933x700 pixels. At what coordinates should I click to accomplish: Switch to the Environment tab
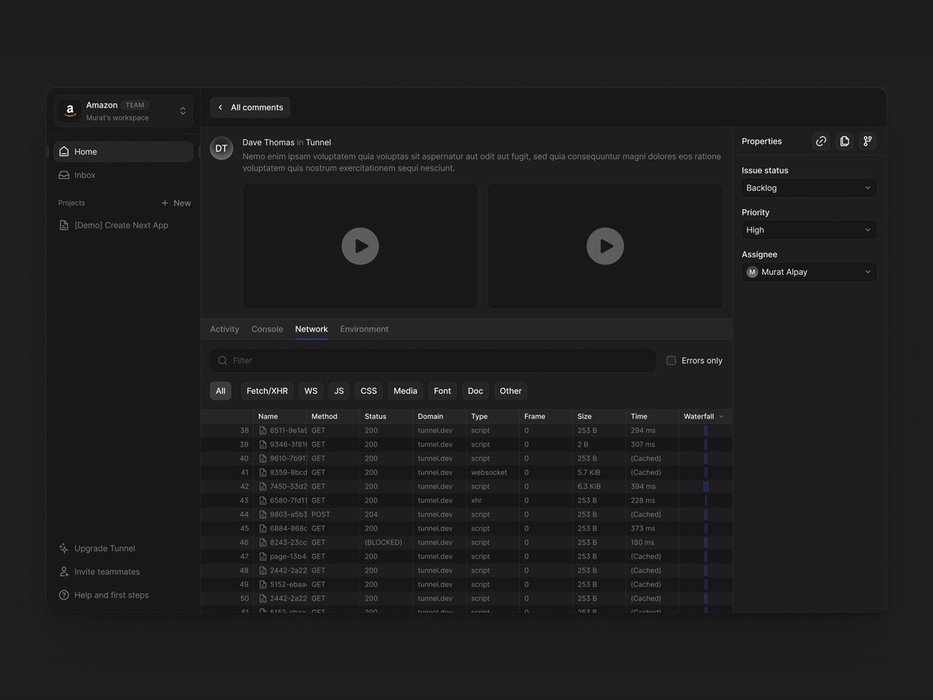pyautogui.click(x=364, y=329)
